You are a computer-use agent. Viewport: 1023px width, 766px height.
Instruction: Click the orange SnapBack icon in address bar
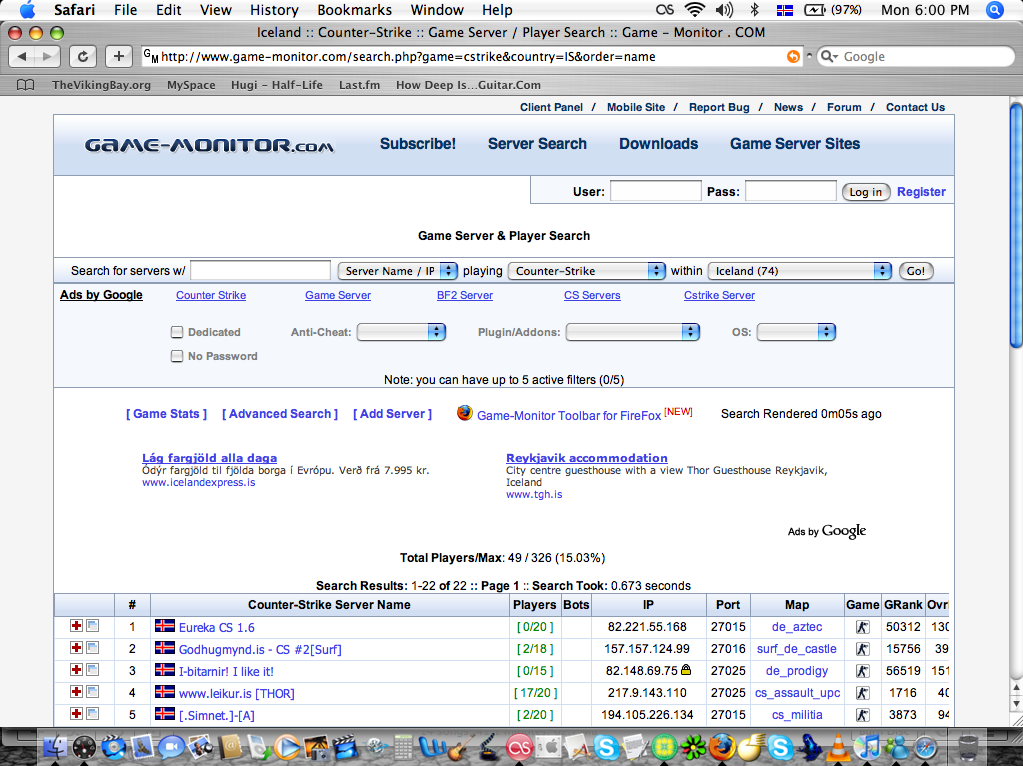[x=793, y=57]
